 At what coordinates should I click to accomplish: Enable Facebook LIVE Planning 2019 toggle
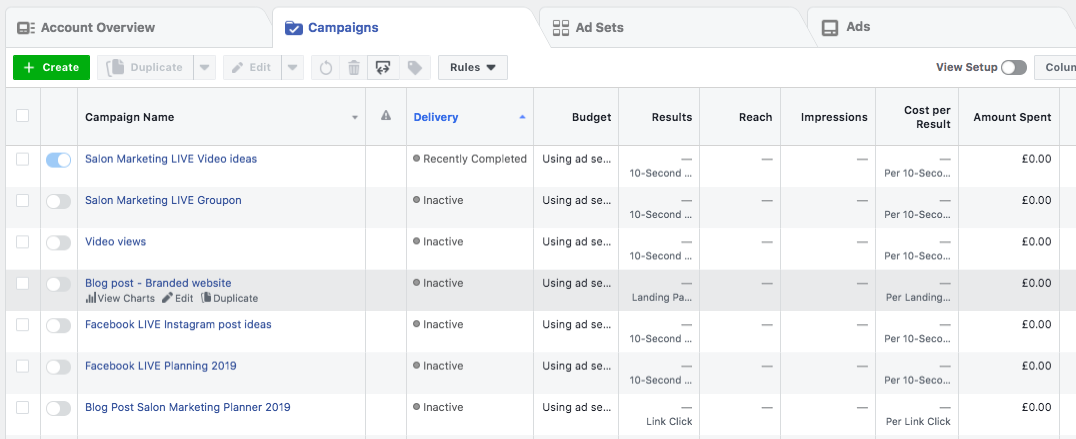58,367
